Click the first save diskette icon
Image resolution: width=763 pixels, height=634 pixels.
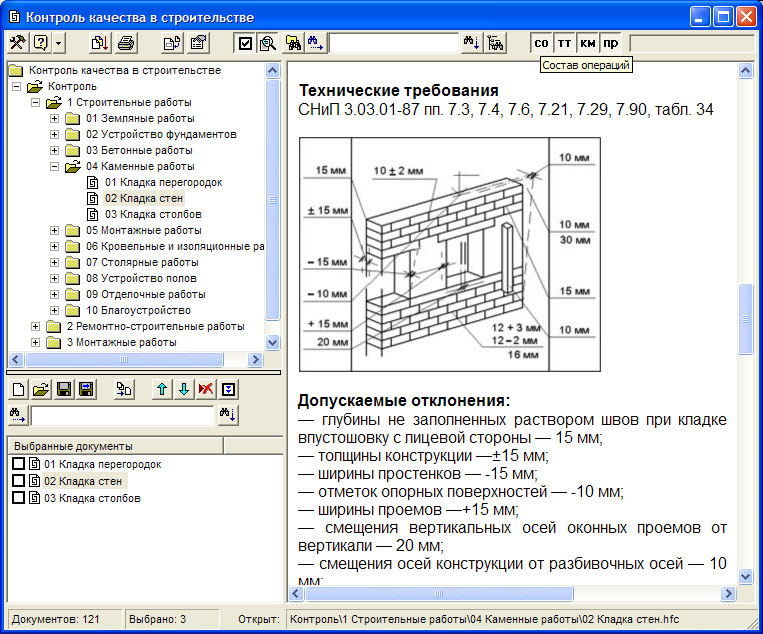(x=64, y=389)
